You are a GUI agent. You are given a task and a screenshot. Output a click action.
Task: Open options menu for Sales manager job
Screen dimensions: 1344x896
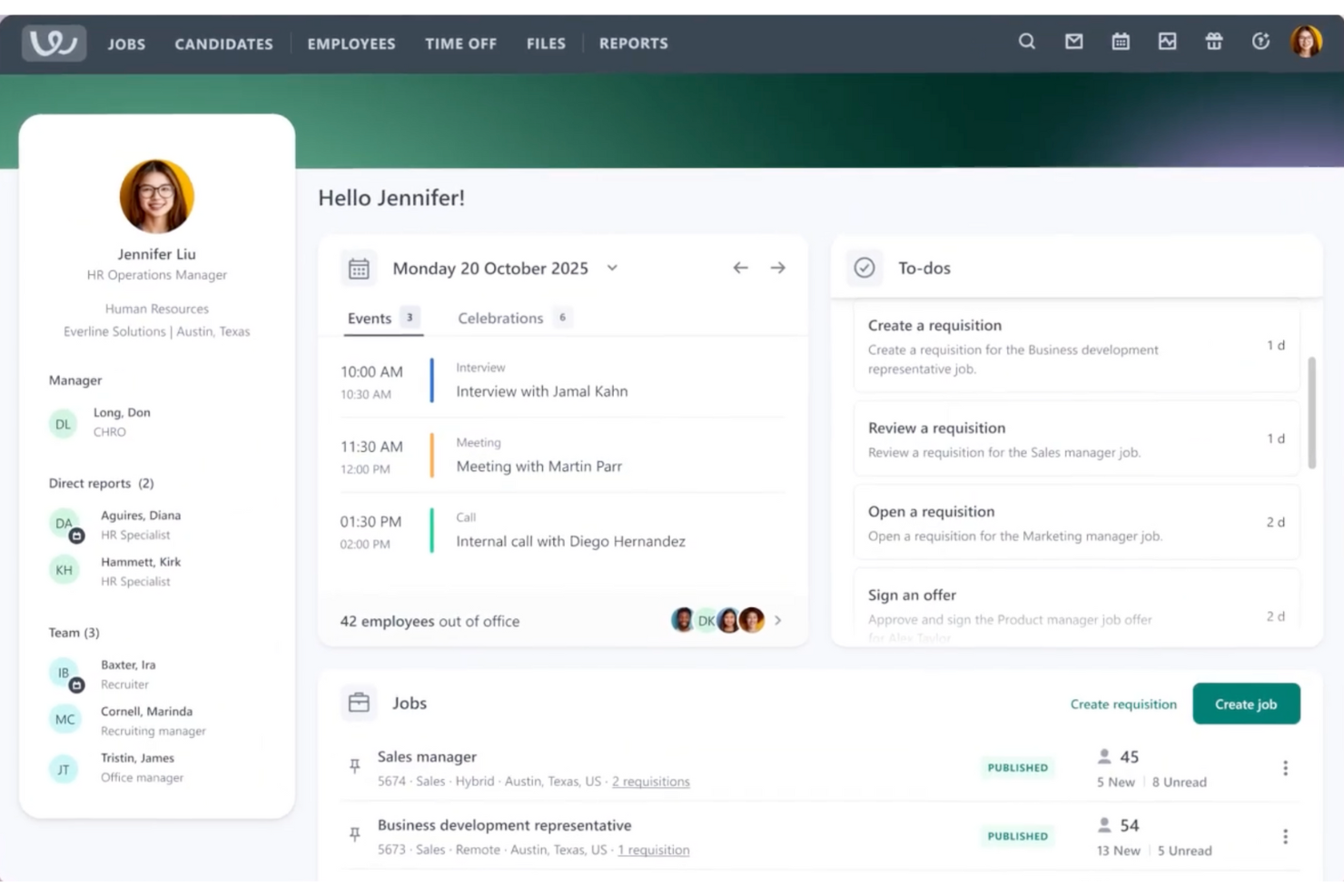pos(1285,767)
